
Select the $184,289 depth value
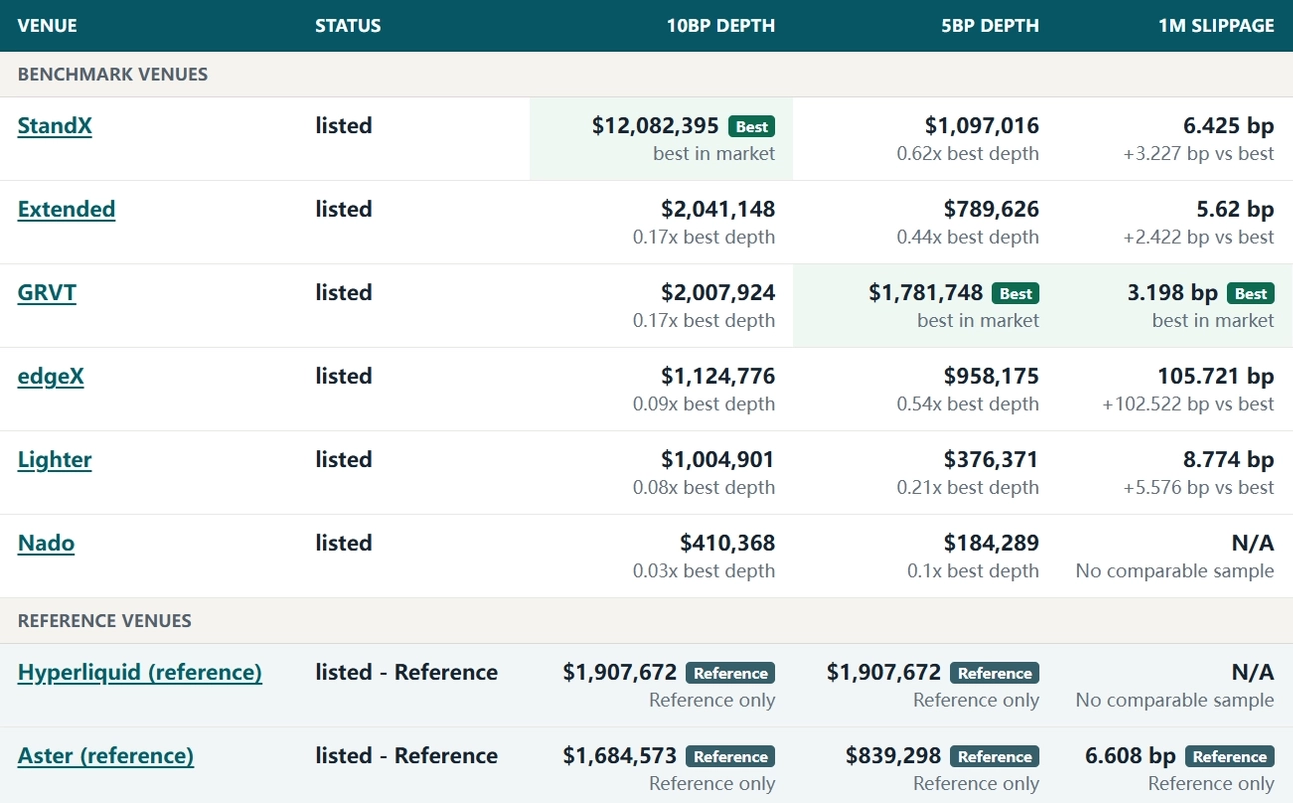[991, 543]
